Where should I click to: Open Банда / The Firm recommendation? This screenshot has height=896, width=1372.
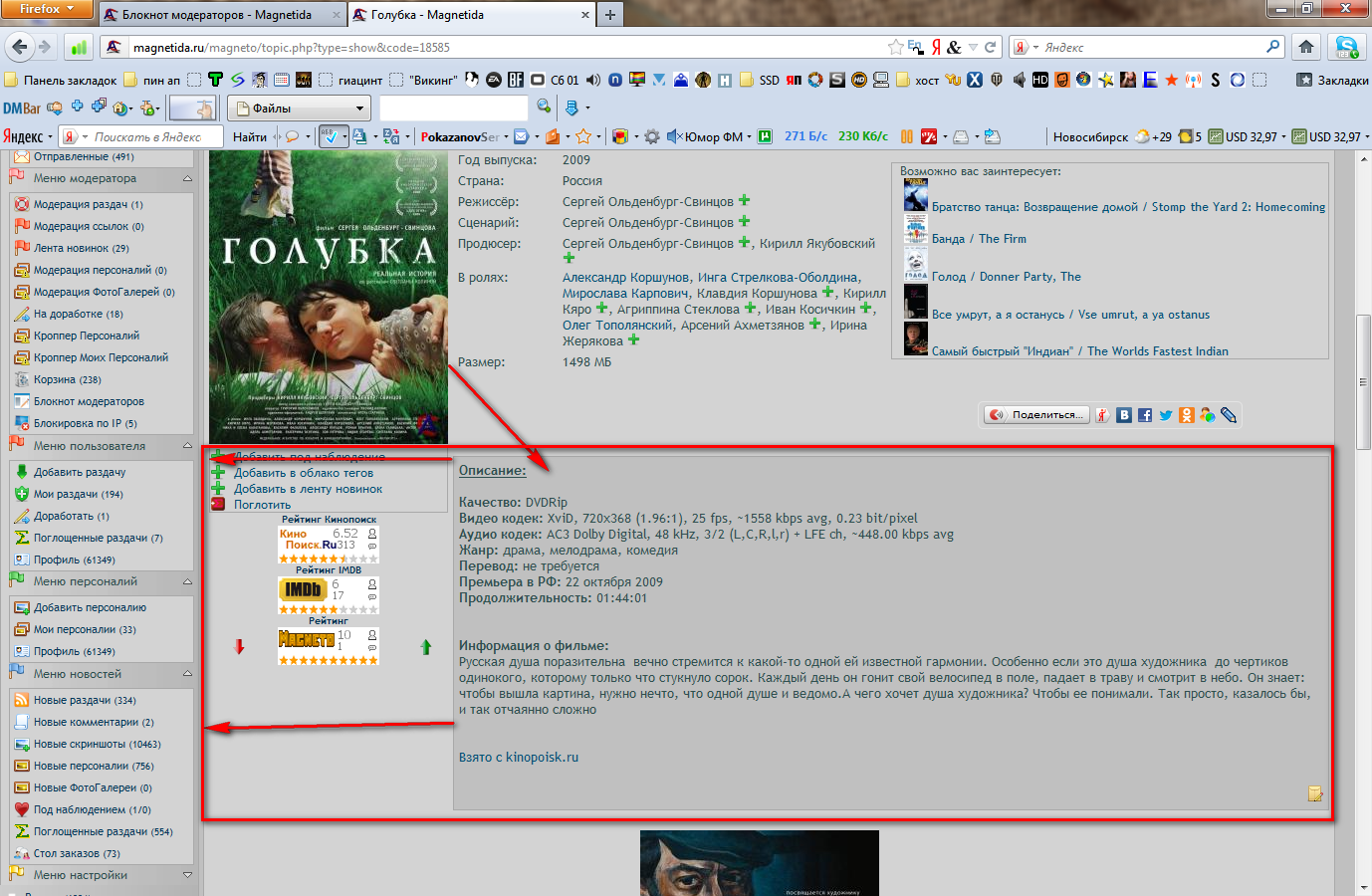click(x=979, y=239)
